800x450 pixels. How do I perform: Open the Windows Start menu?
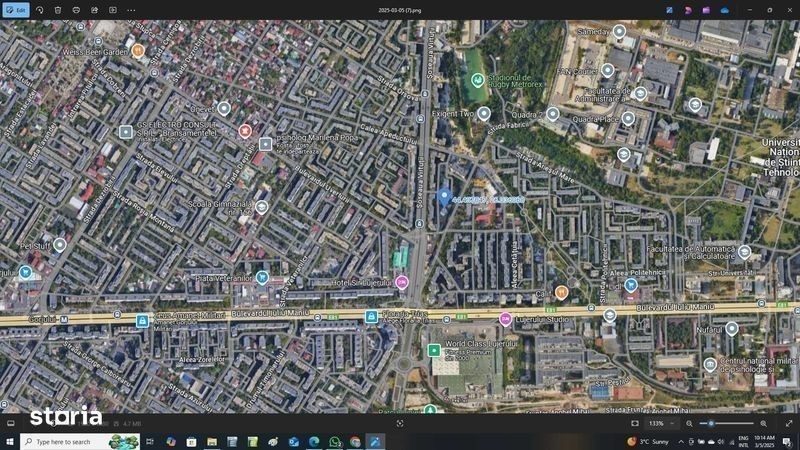pyautogui.click(x=10, y=441)
